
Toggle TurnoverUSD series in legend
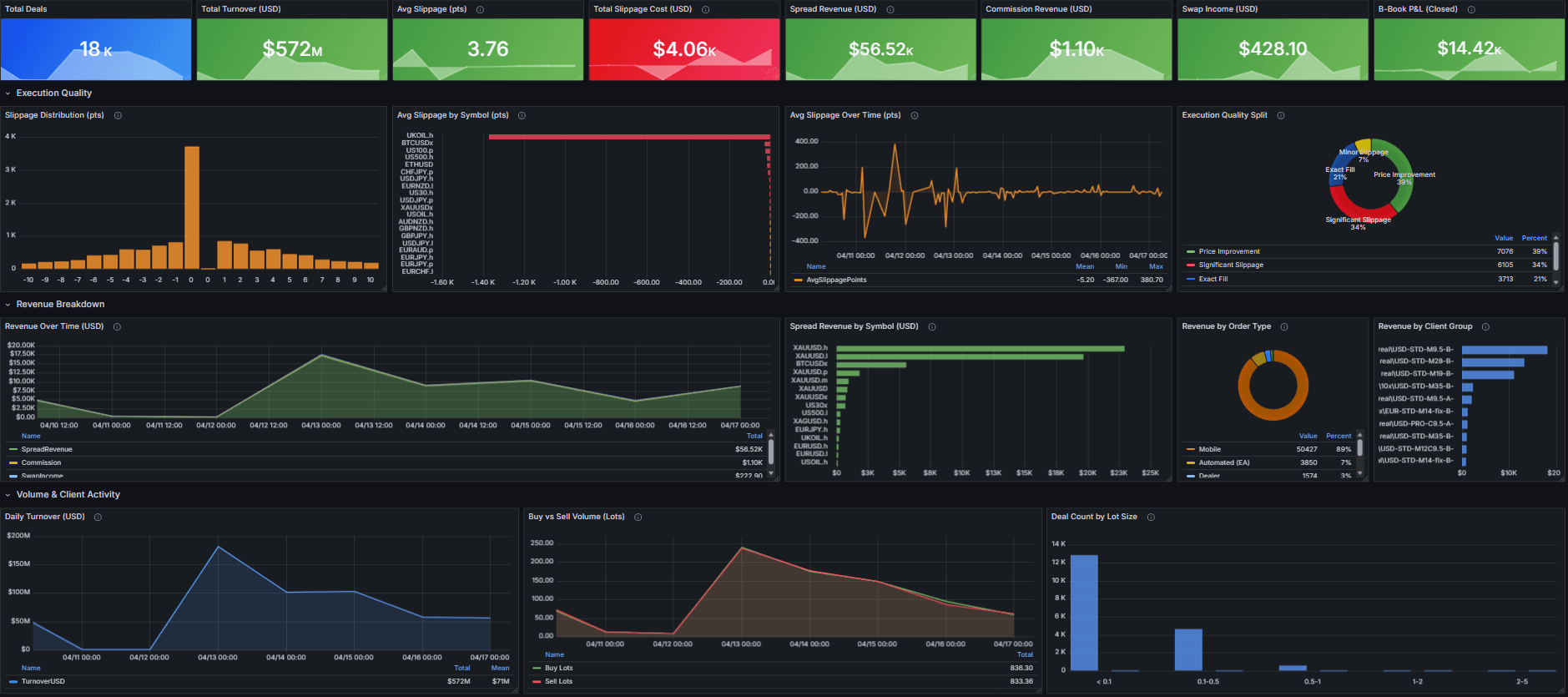pyautogui.click(x=43, y=681)
